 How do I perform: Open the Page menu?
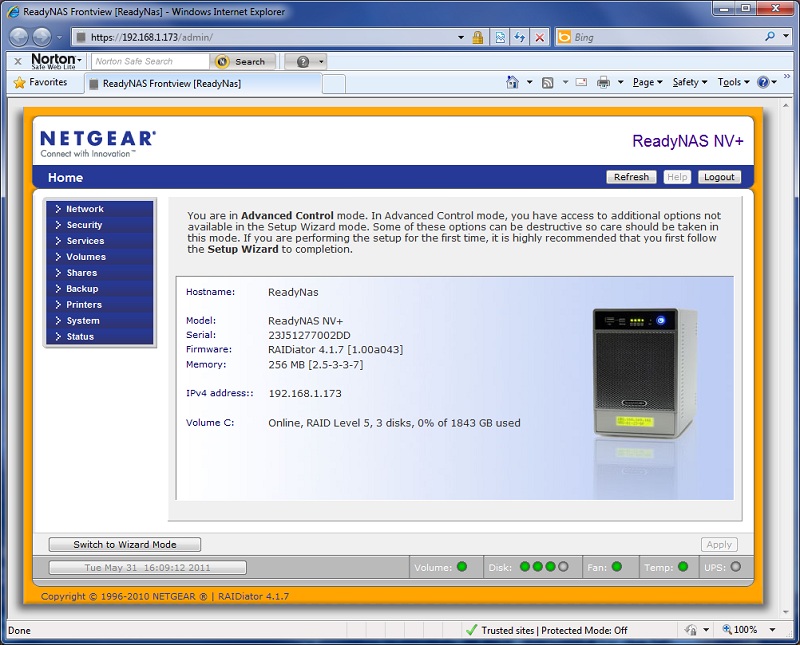click(x=647, y=82)
